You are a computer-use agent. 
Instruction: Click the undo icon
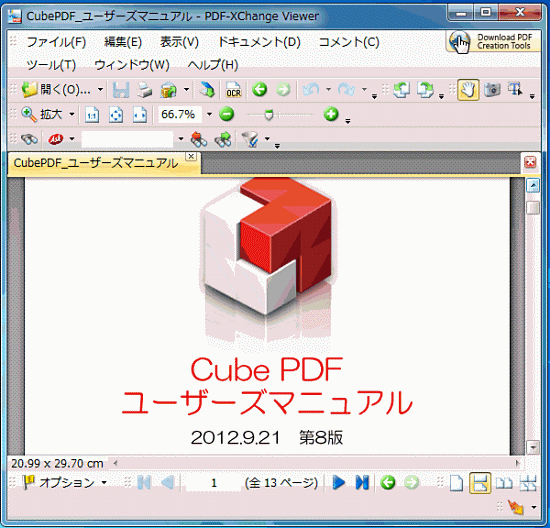point(311,89)
